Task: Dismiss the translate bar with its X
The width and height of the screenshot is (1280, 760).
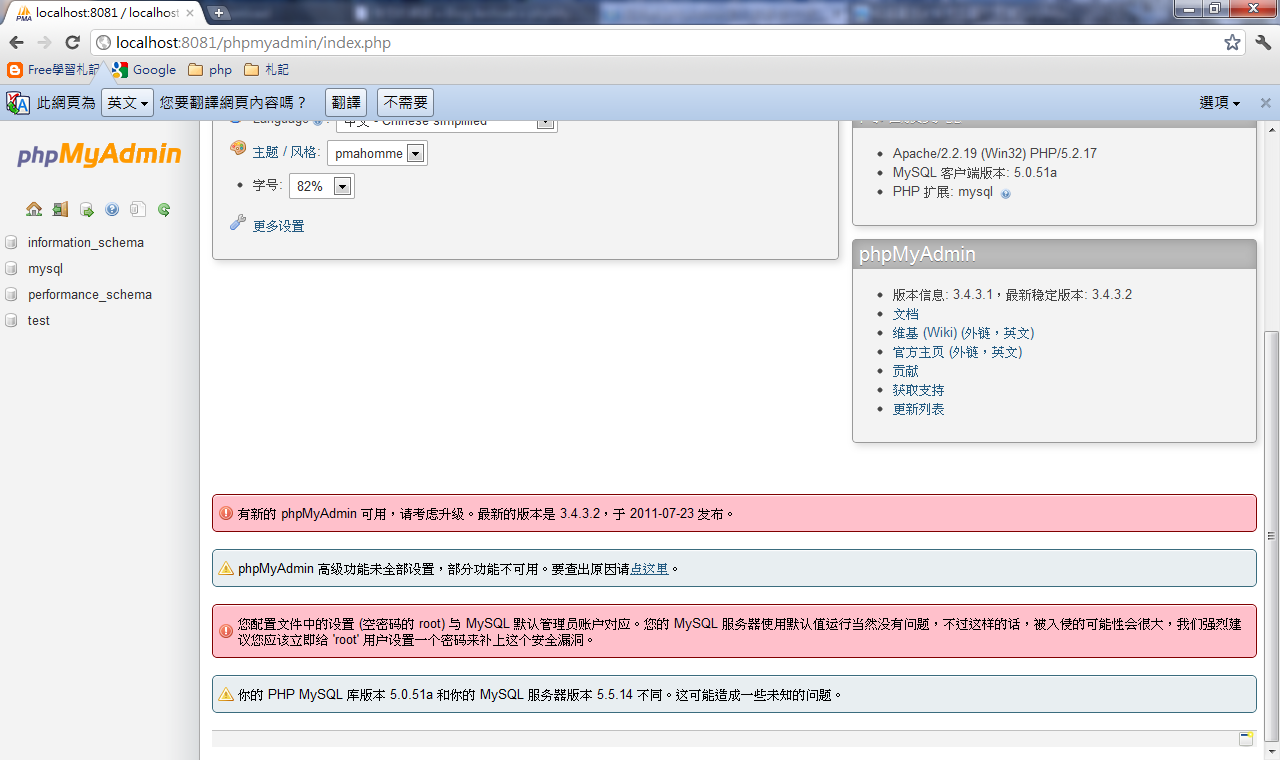Action: pos(1265,103)
